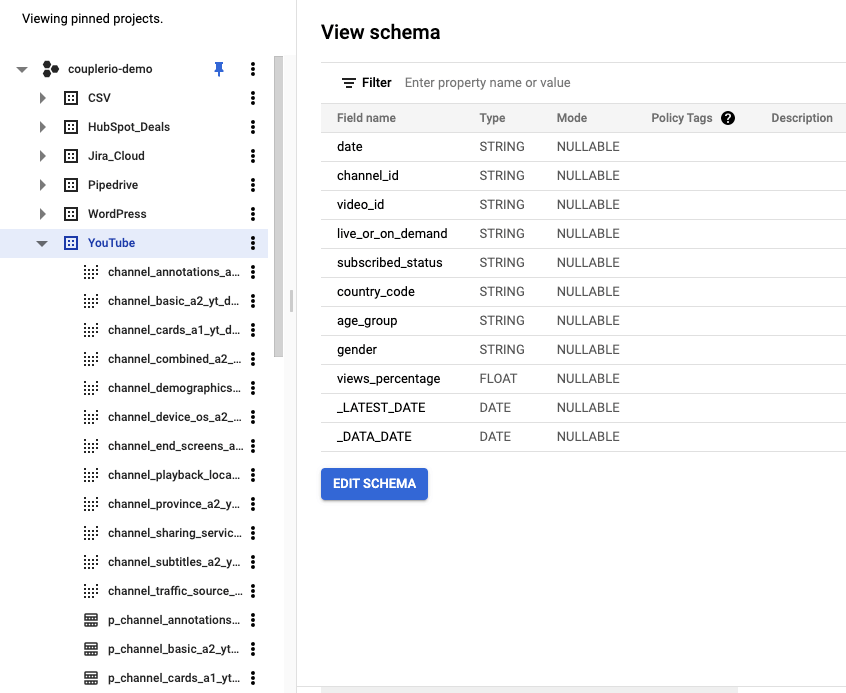The width and height of the screenshot is (846, 693).
Task: Open actions menu for p_channel_basic_a2 table
Action: [253, 649]
